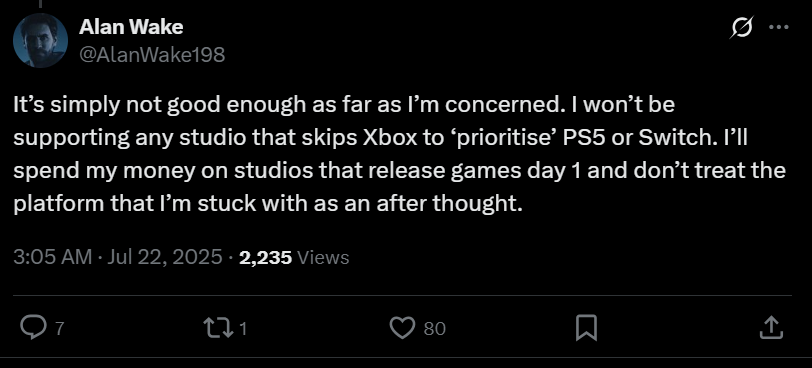Bookmark this post by Alan Wake
The width and height of the screenshot is (812, 368).
coord(586,328)
